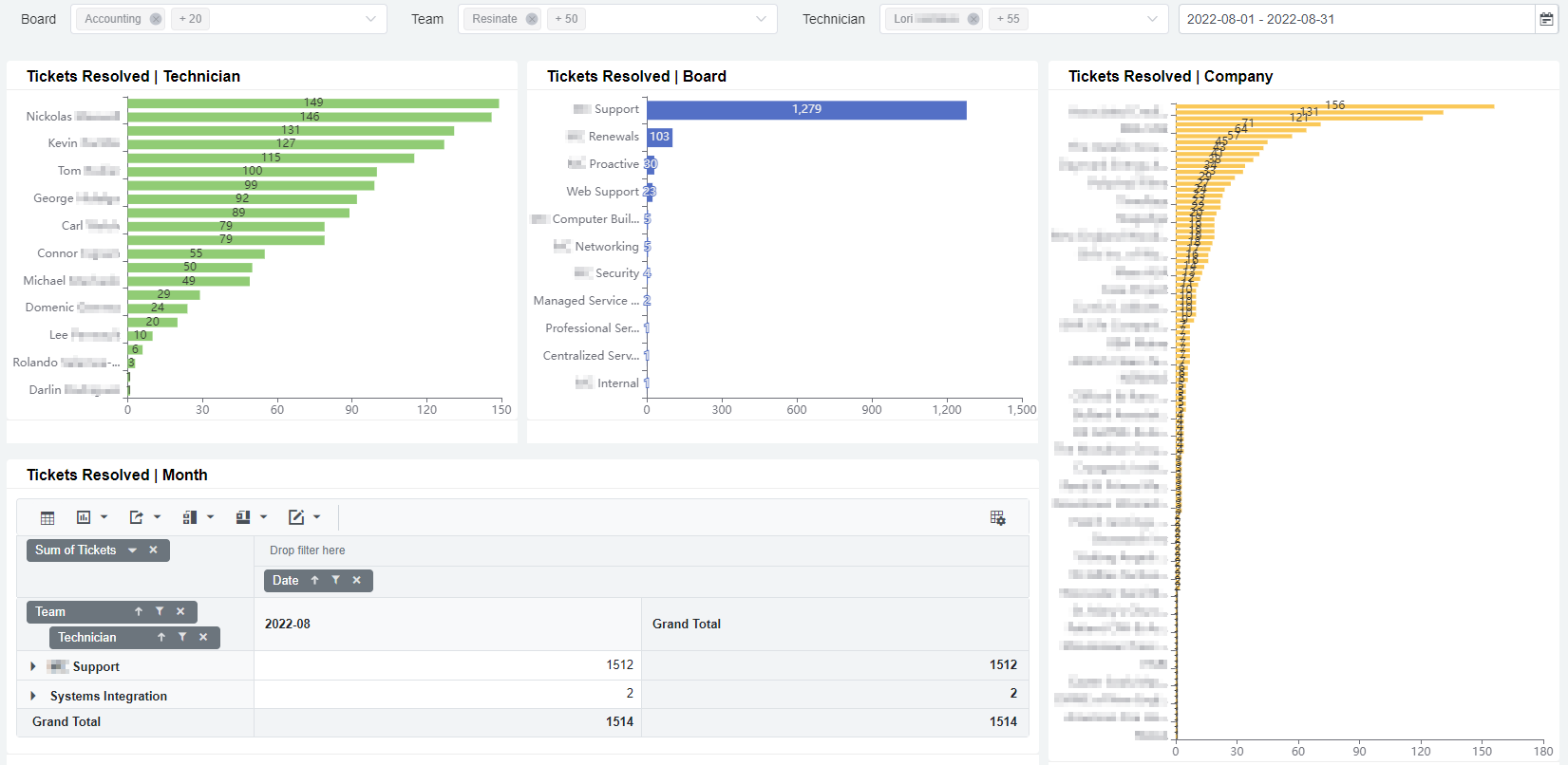The height and width of the screenshot is (765, 1568).
Task: Click the blue Support bar showing 1,279
Action: (806, 110)
